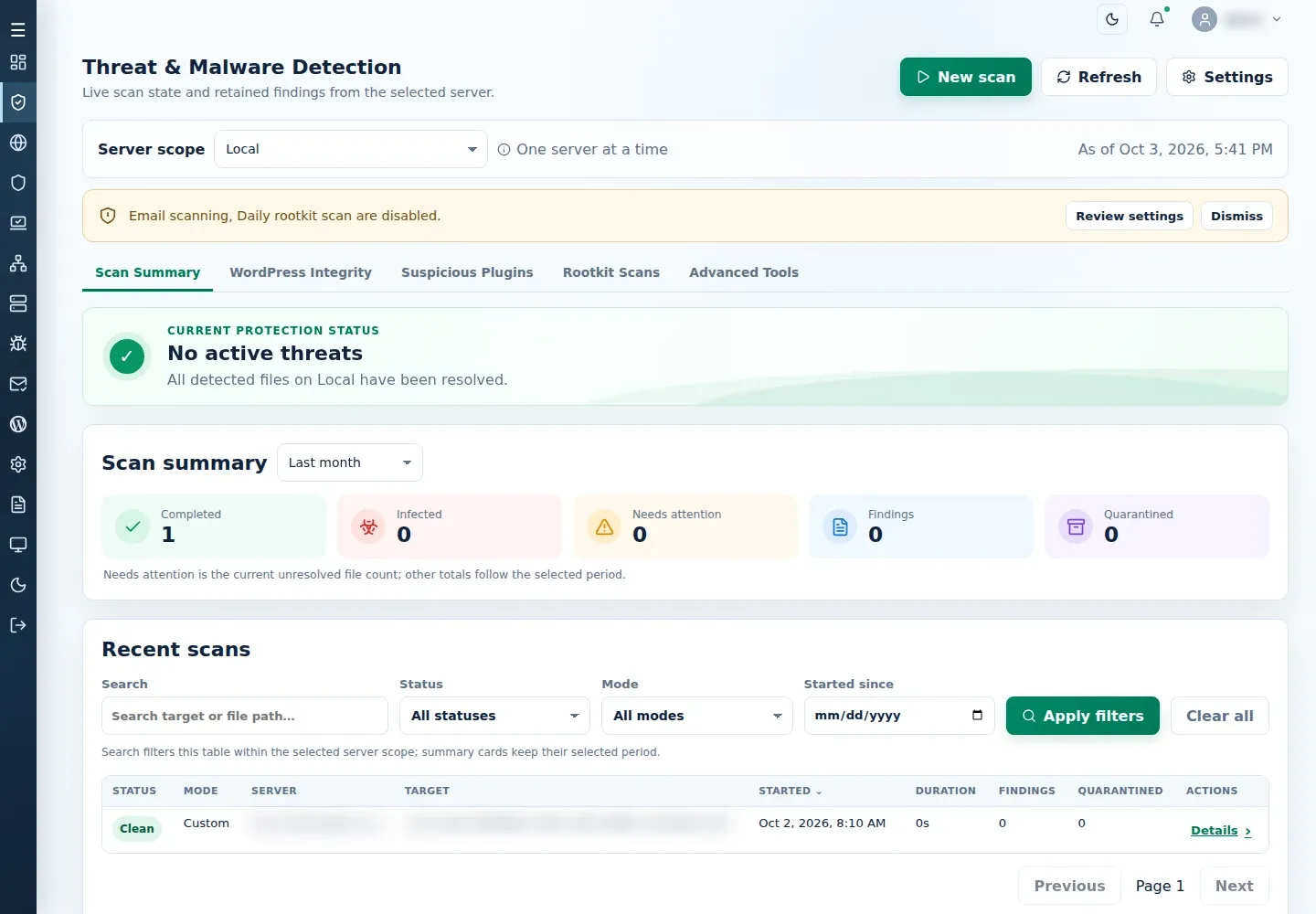Click Review settings in the warning banner
The image size is (1316, 914).
(1130, 216)
